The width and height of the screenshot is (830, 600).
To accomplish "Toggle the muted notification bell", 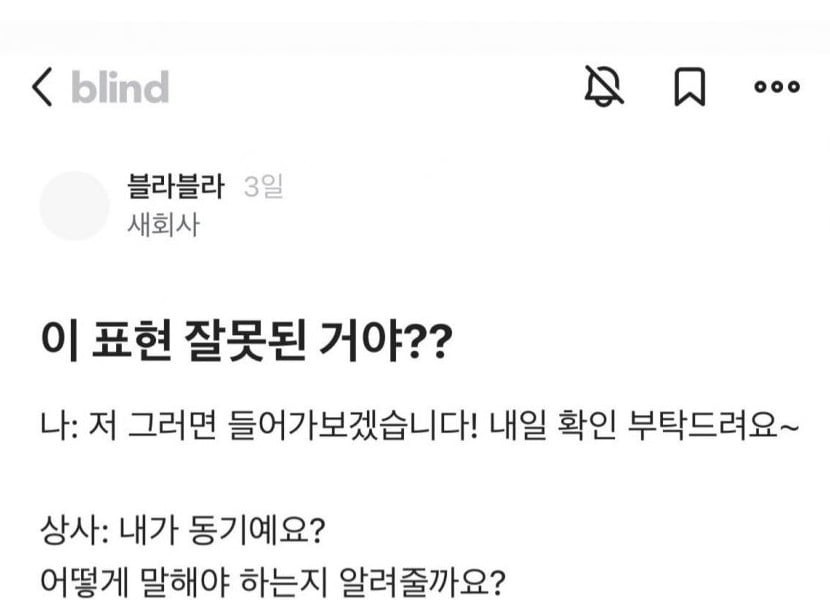I will click(x=604, y=88).
